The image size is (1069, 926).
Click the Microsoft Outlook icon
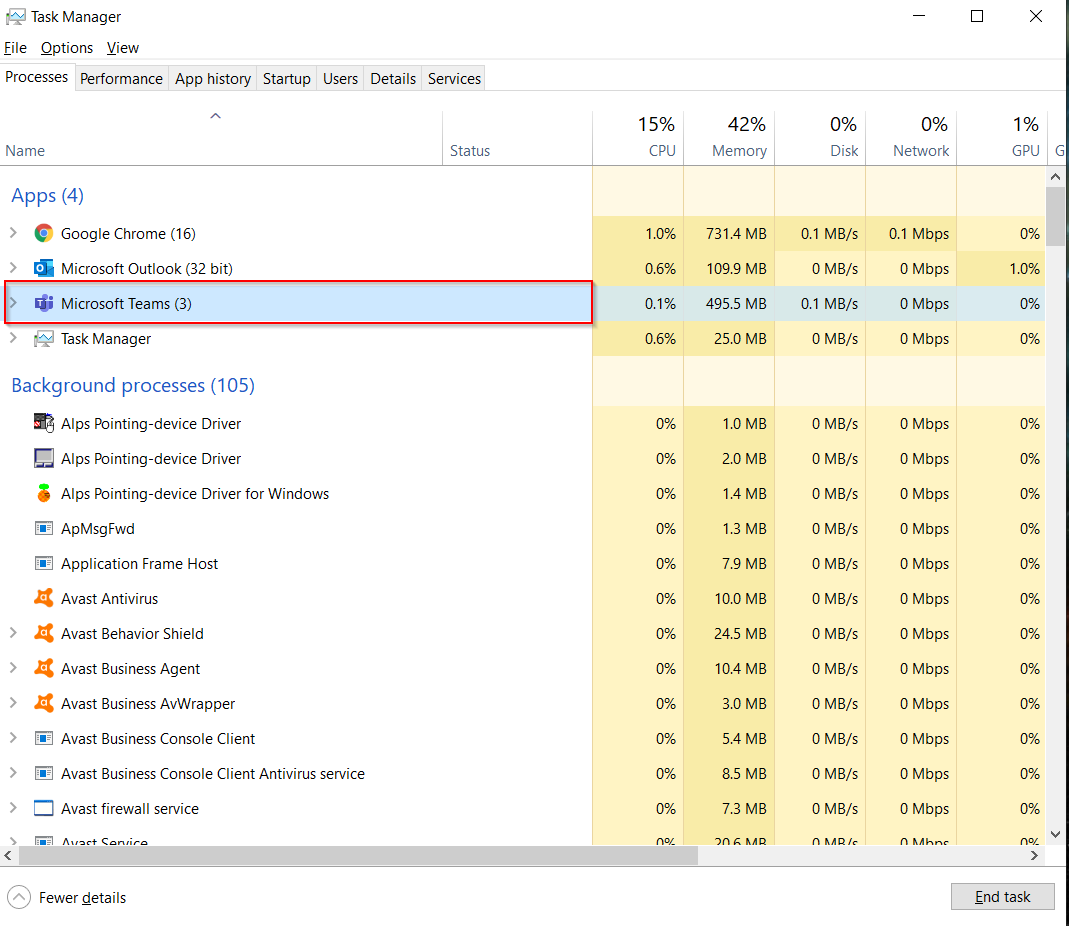pos(44,268)
